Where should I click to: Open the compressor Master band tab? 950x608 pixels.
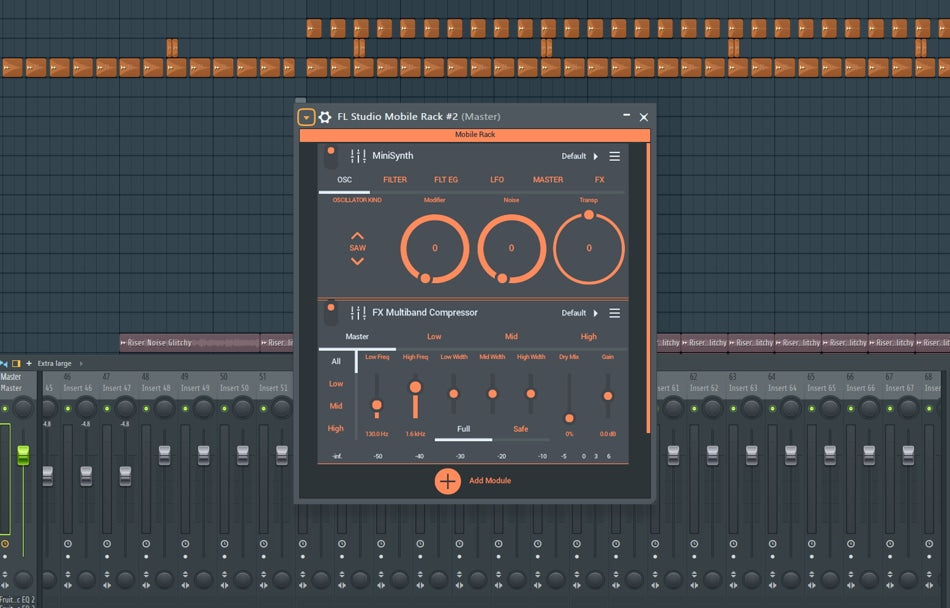tap(357, 337)
